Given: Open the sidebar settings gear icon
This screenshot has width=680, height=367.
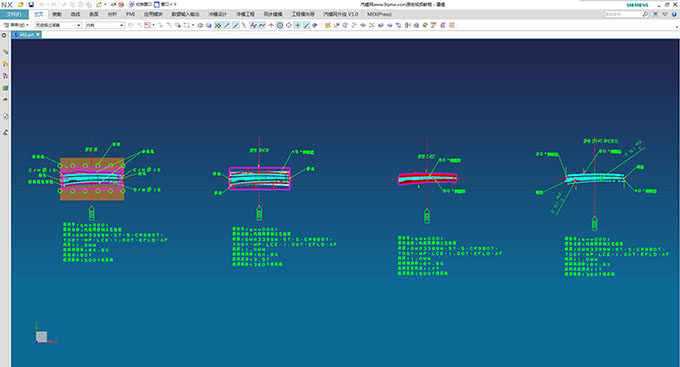Looking at the screenshot, I should click(4, 35).
